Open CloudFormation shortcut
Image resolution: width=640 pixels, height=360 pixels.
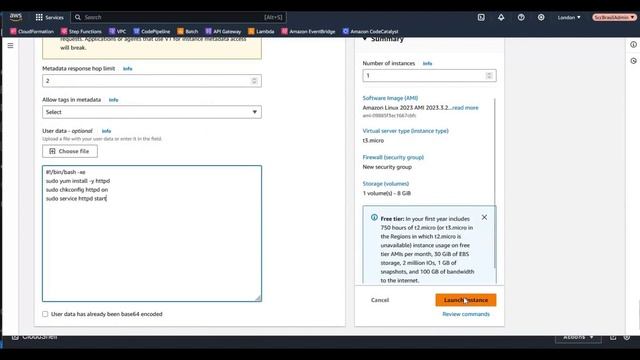pos(32,31)
